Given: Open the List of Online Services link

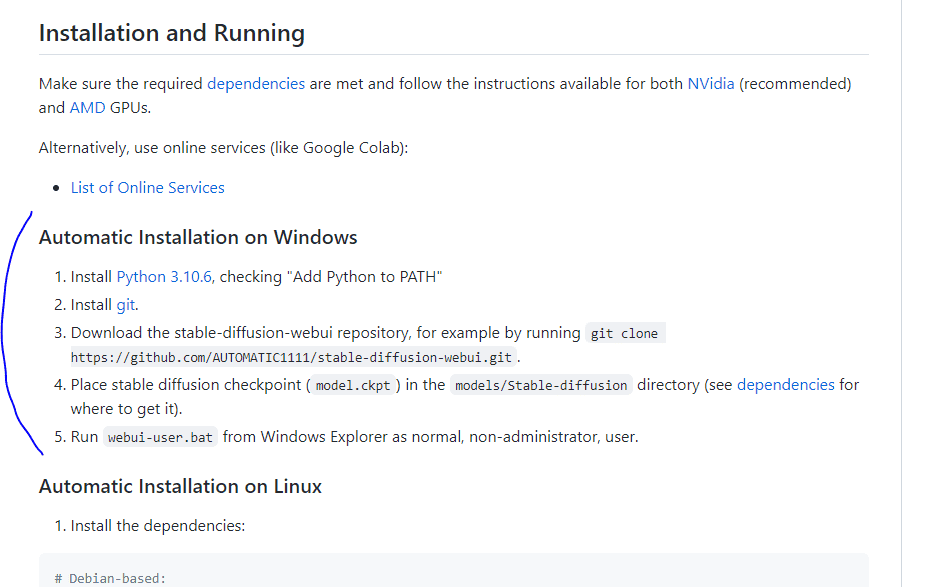Looking at the screenshot, I should [148, 188].
